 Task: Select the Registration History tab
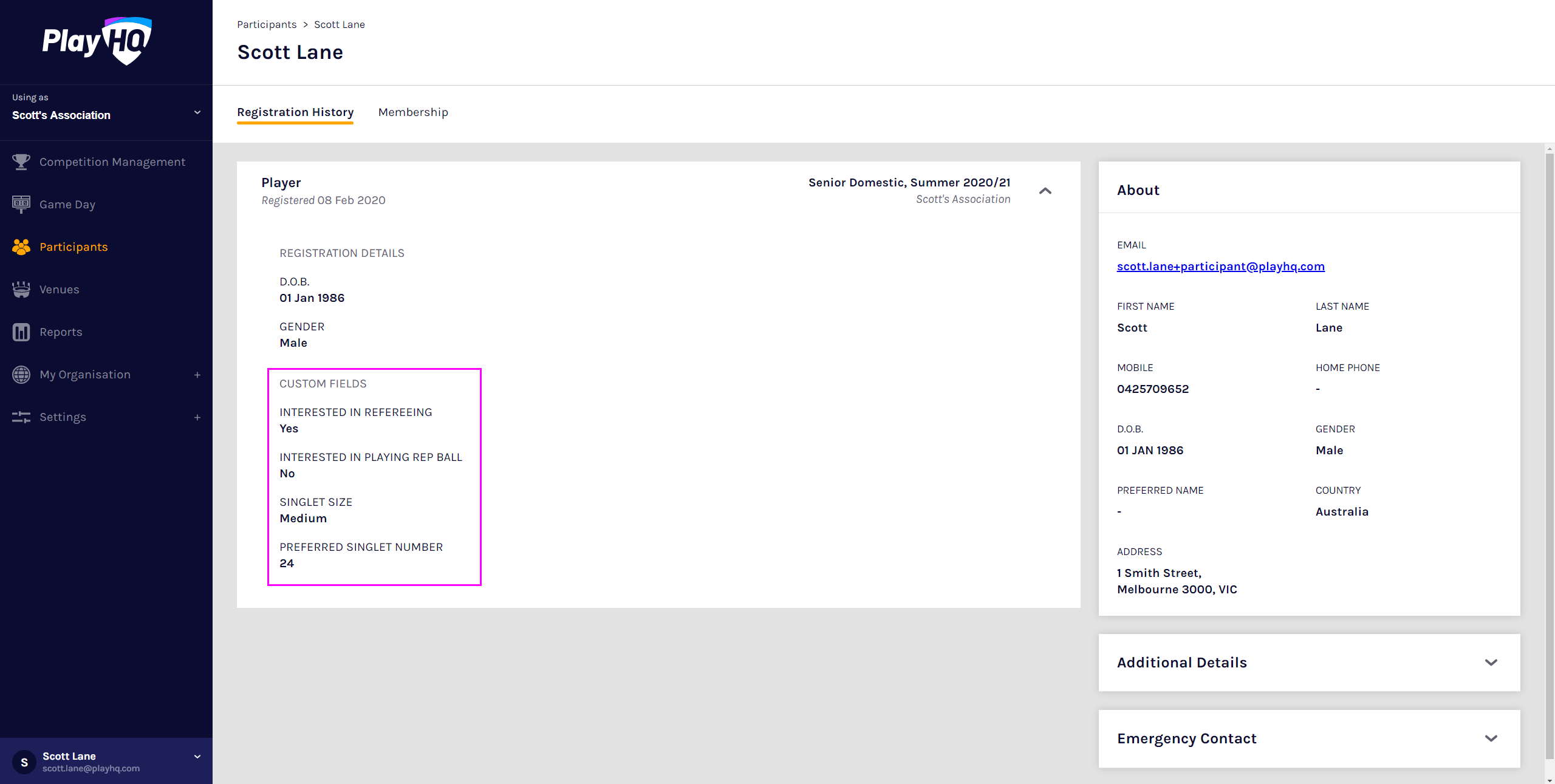295,112
